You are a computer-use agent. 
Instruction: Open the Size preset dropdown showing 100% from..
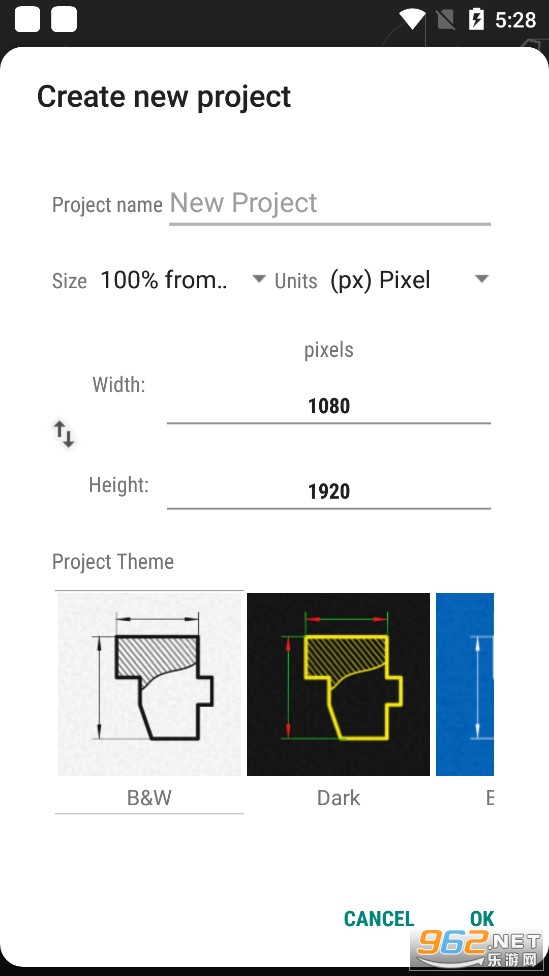pos(183,280)
